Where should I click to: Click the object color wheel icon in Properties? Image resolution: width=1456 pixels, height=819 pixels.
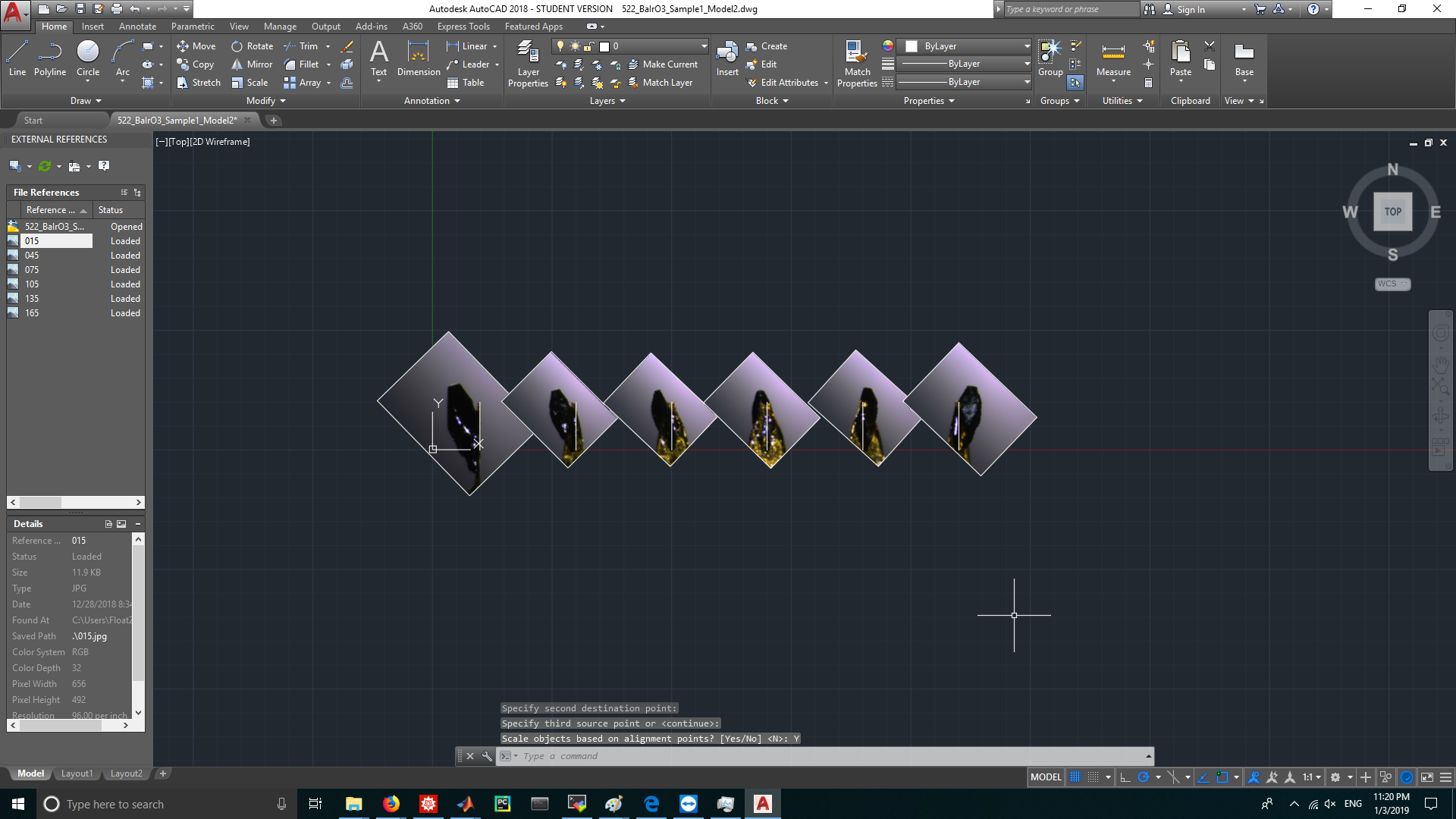888,46
